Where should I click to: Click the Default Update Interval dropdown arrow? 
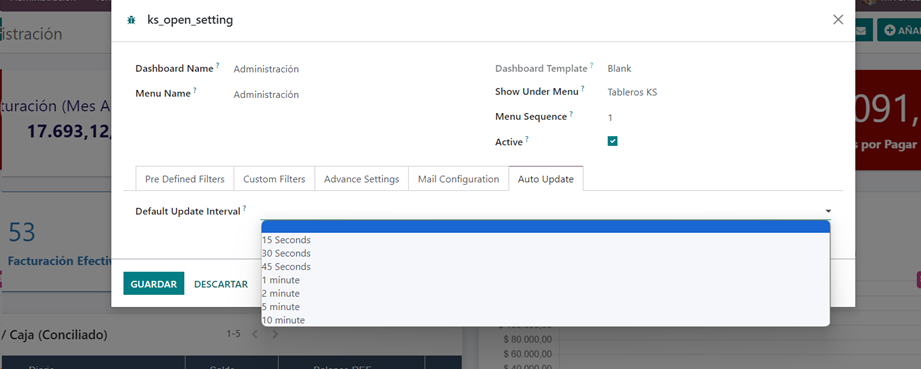point(828,211)
